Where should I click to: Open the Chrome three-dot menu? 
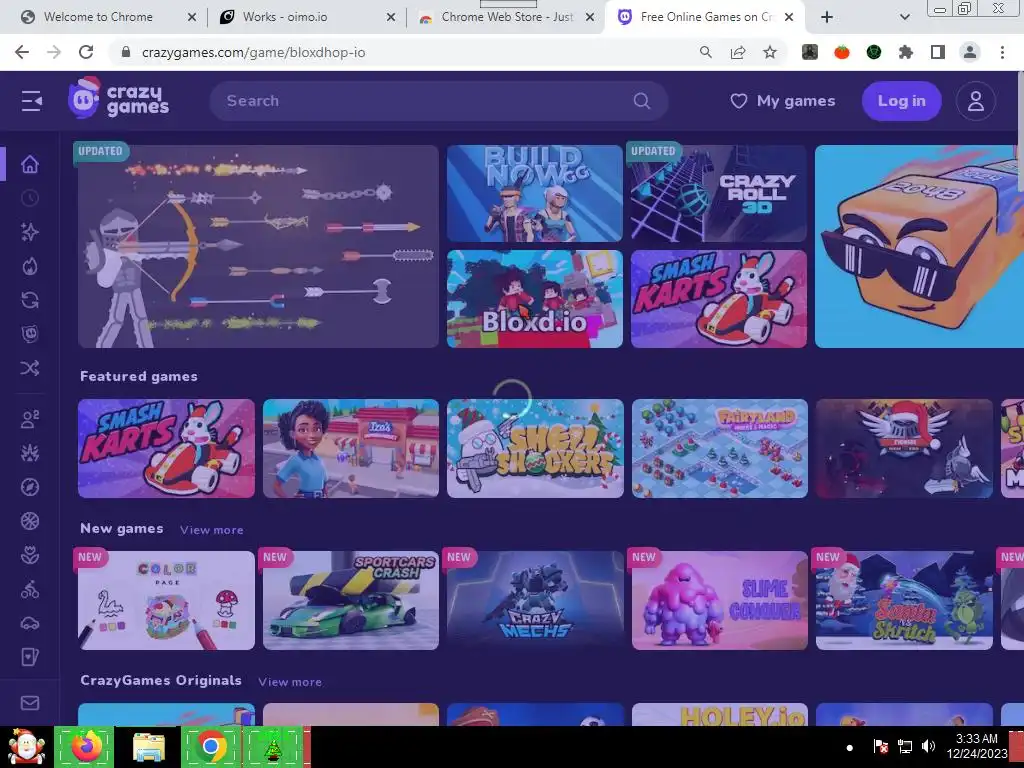(x=1002, y=52)
